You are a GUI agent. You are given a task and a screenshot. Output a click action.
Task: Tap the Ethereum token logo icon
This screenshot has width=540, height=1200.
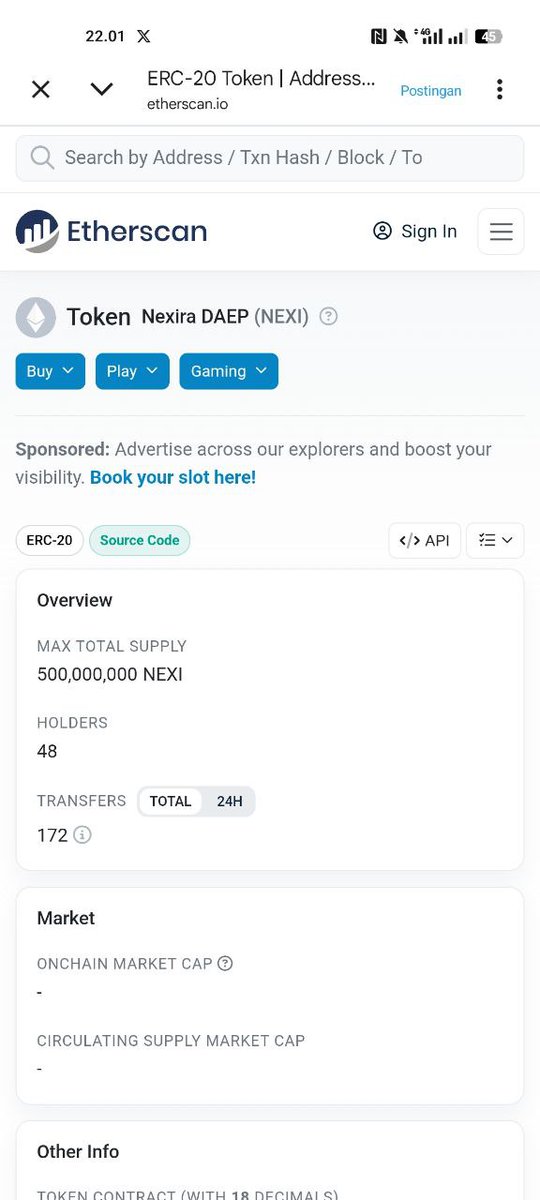[x=36, y=317]
